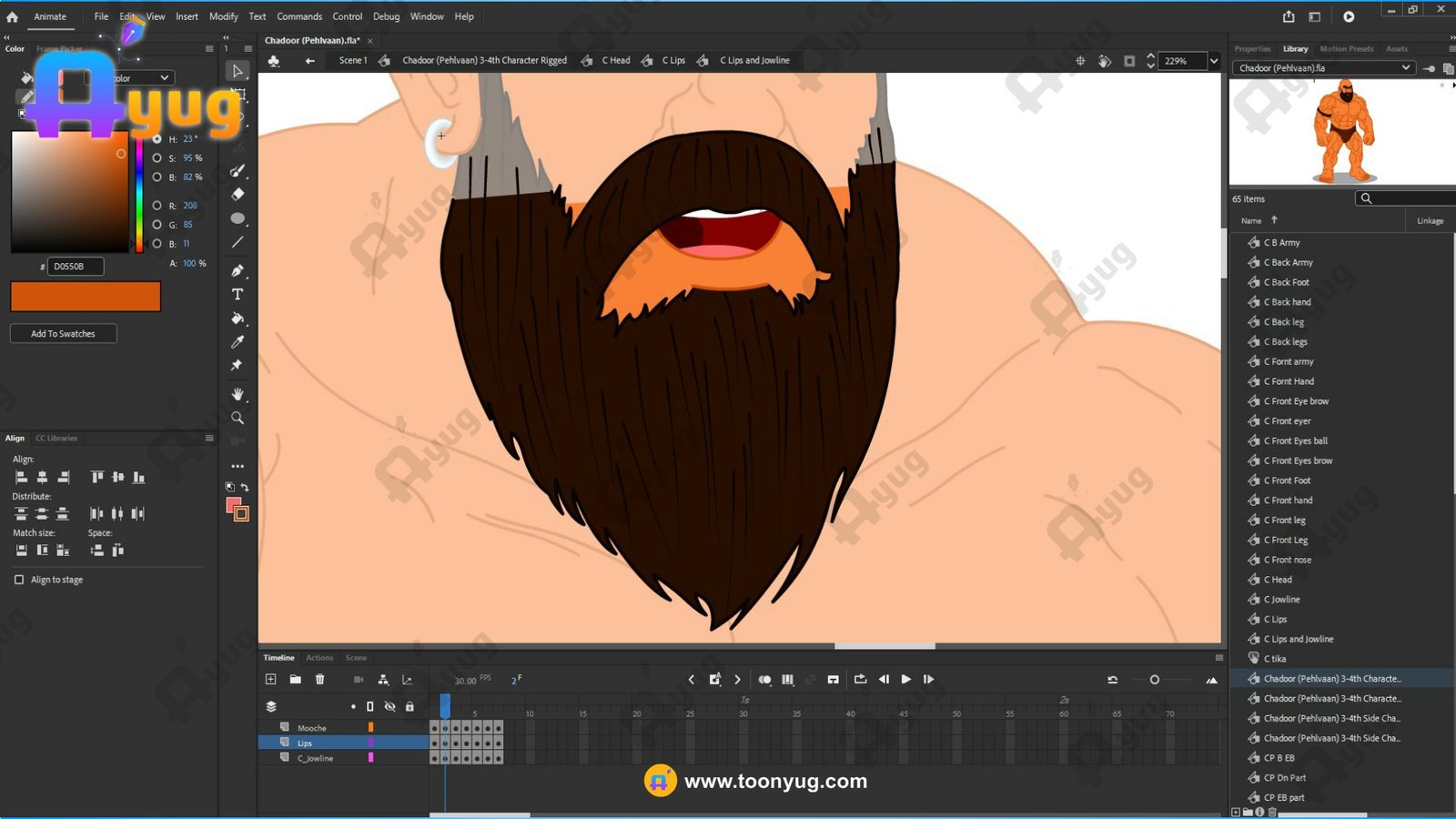Enable the Align to stage checkbox
This screenshot has width=1456, height=819.
click(x=19, y=580)
